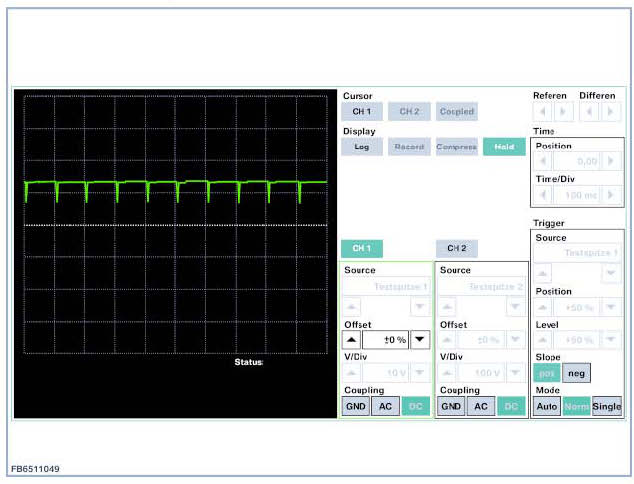
Task: Switch to the CH 1 channel tab
Action: pos(361,247)
